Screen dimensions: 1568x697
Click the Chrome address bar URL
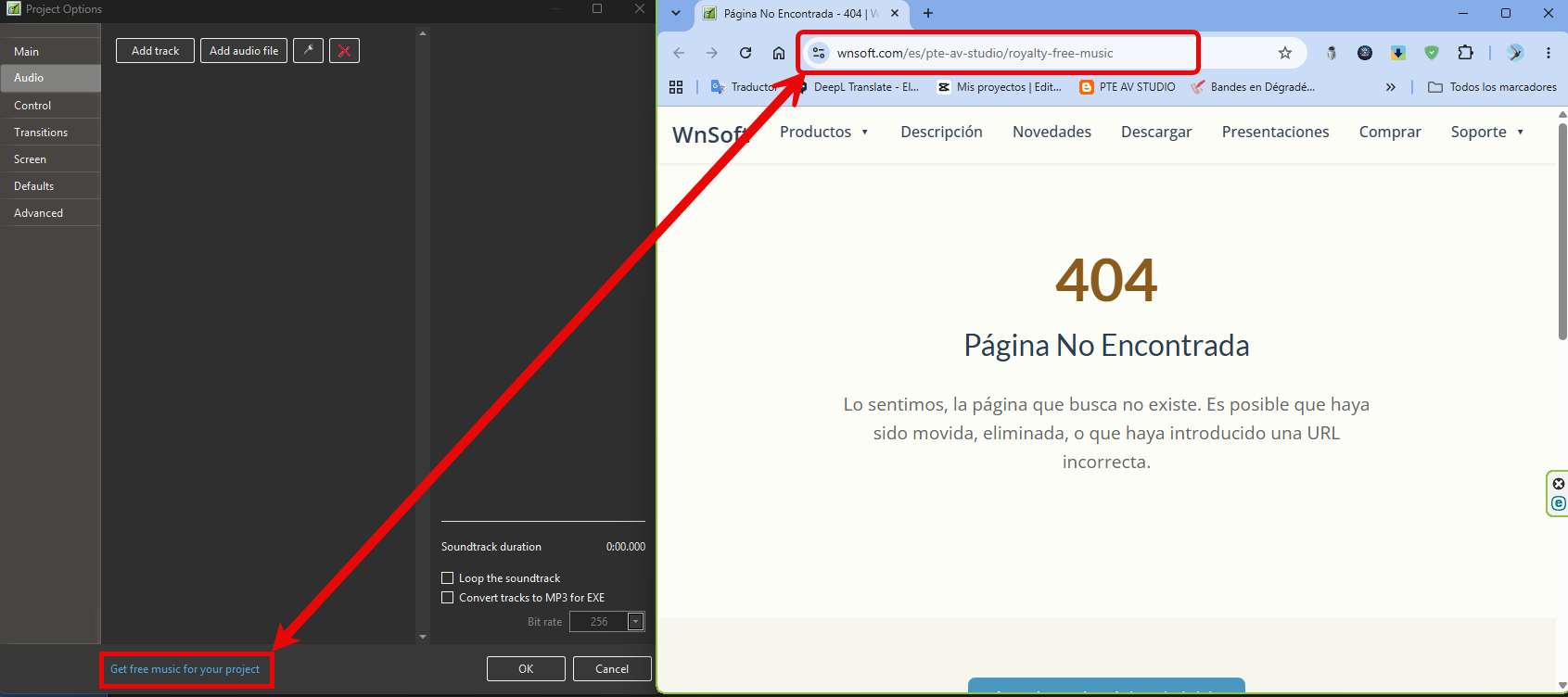[x=975, y=53]
